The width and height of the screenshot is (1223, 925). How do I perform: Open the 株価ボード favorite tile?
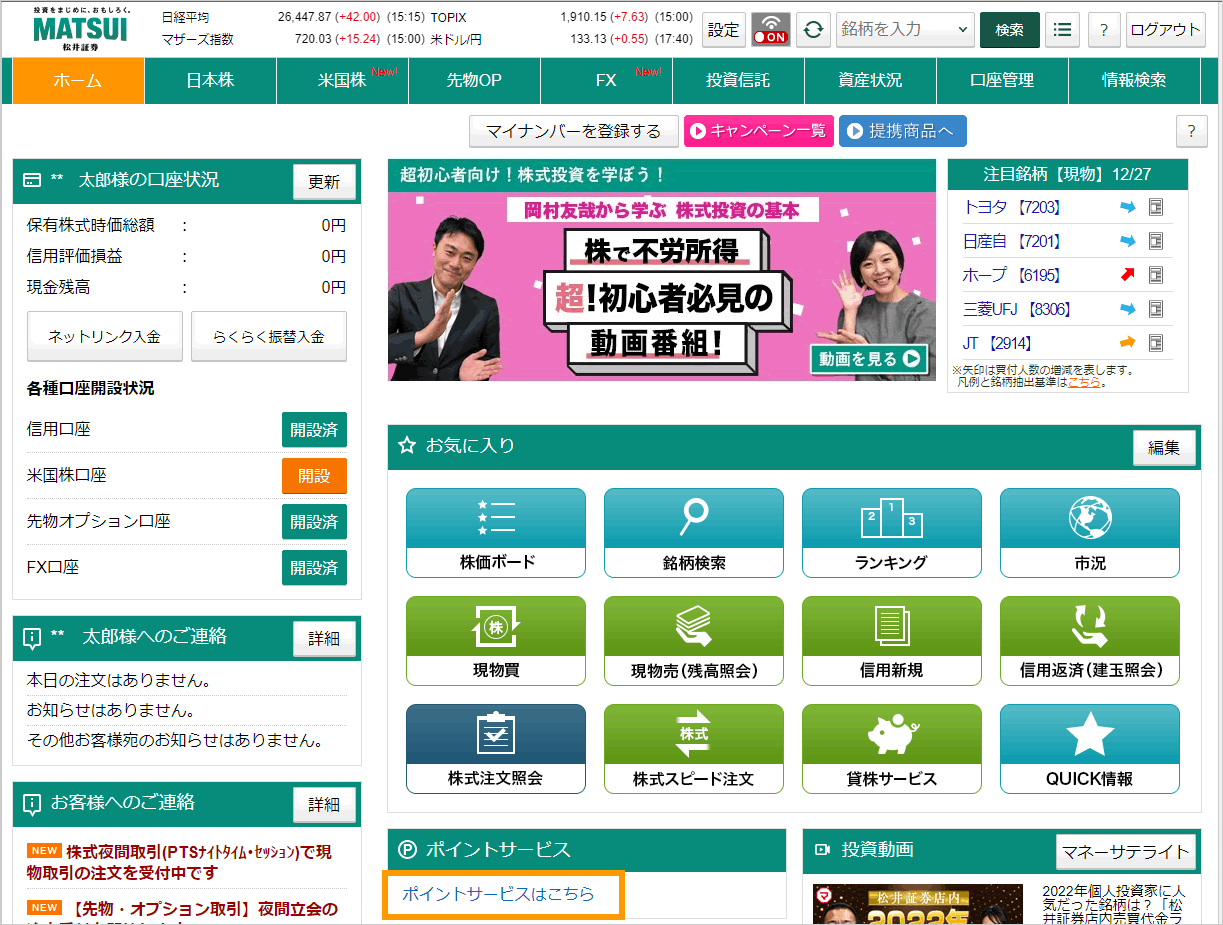[496, 533]
